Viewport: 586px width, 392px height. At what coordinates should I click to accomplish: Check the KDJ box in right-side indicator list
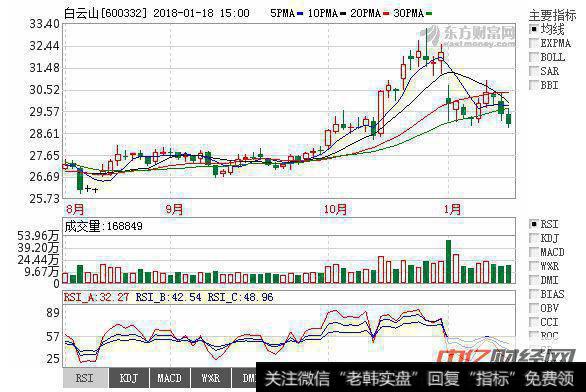tap(534, 238)
